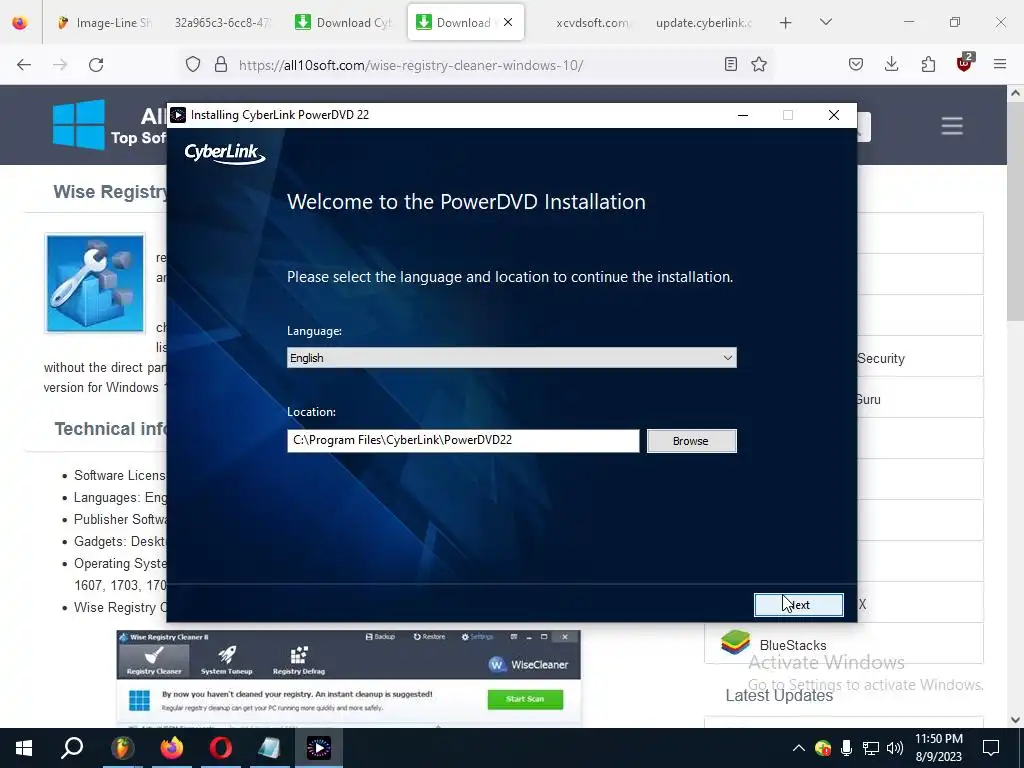The image size is (1024, 768).
Task: Click Registry Cleaner icon in screenshot
Action: pyautogui.click(x=154, y=660)
